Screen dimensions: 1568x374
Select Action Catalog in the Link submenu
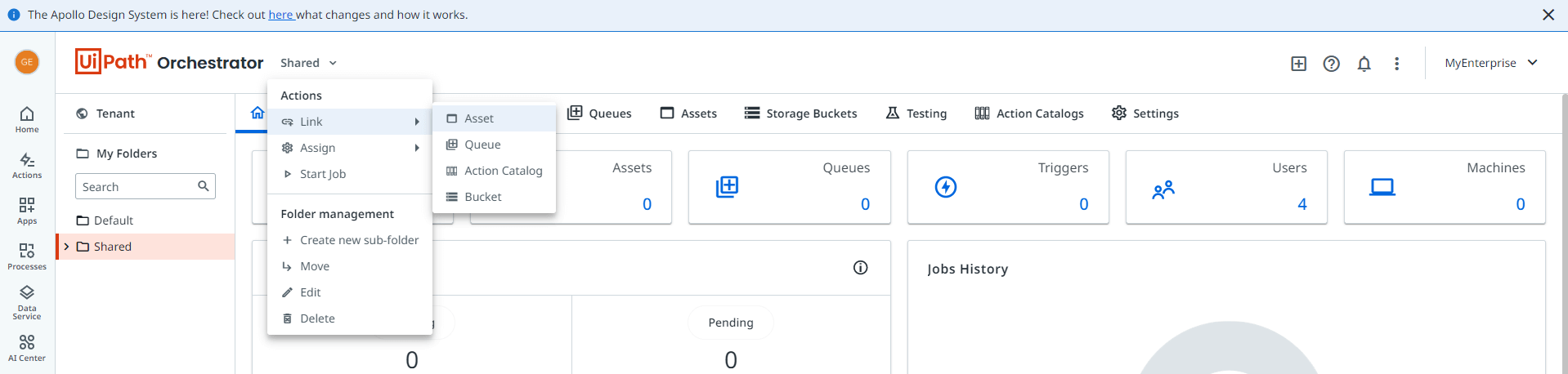[494, 171]
